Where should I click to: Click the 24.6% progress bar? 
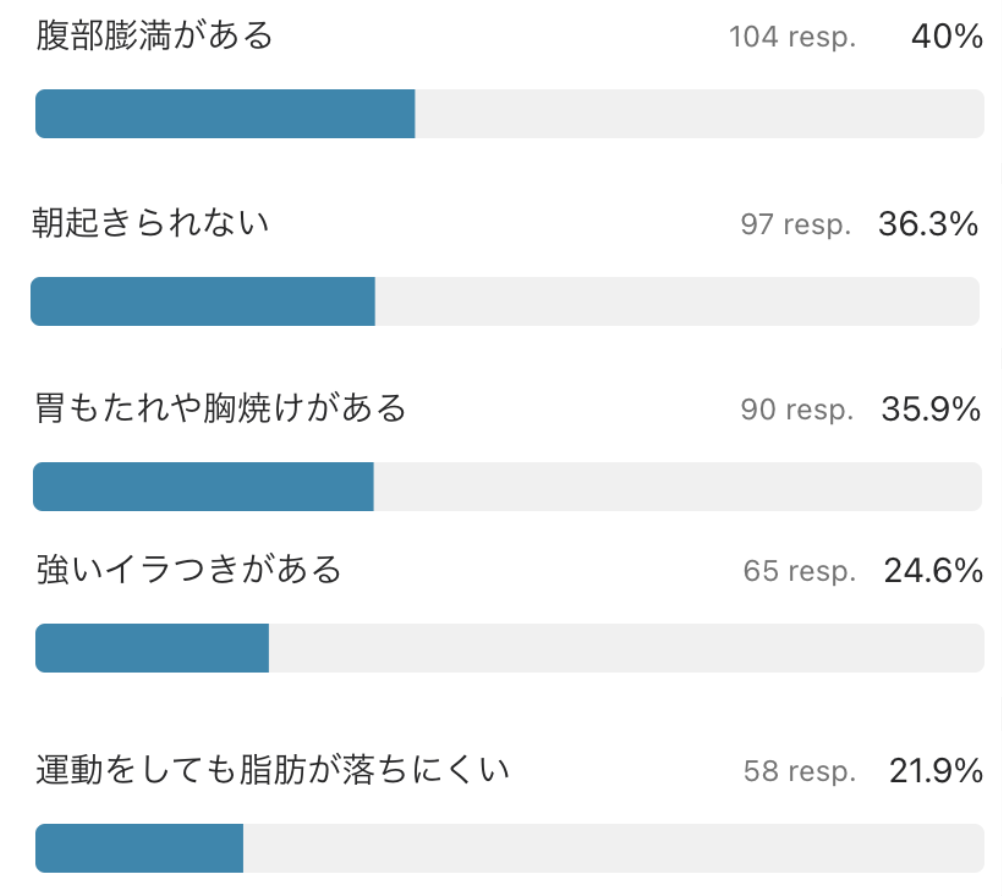(x=509, y=648)
